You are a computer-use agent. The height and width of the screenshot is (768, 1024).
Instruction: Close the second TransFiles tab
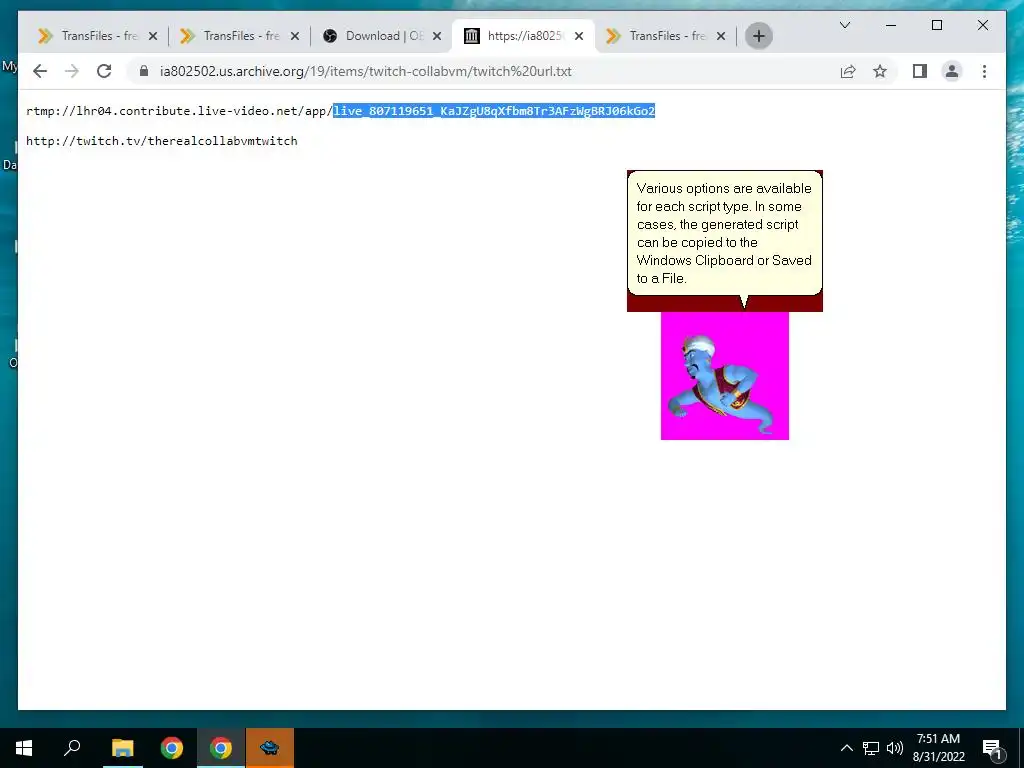[295, 36]
